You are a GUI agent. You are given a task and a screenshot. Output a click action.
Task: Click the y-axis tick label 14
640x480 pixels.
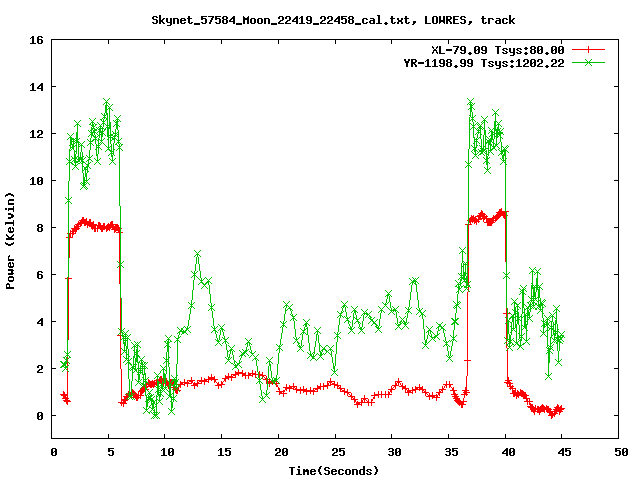tap(36, 87)
